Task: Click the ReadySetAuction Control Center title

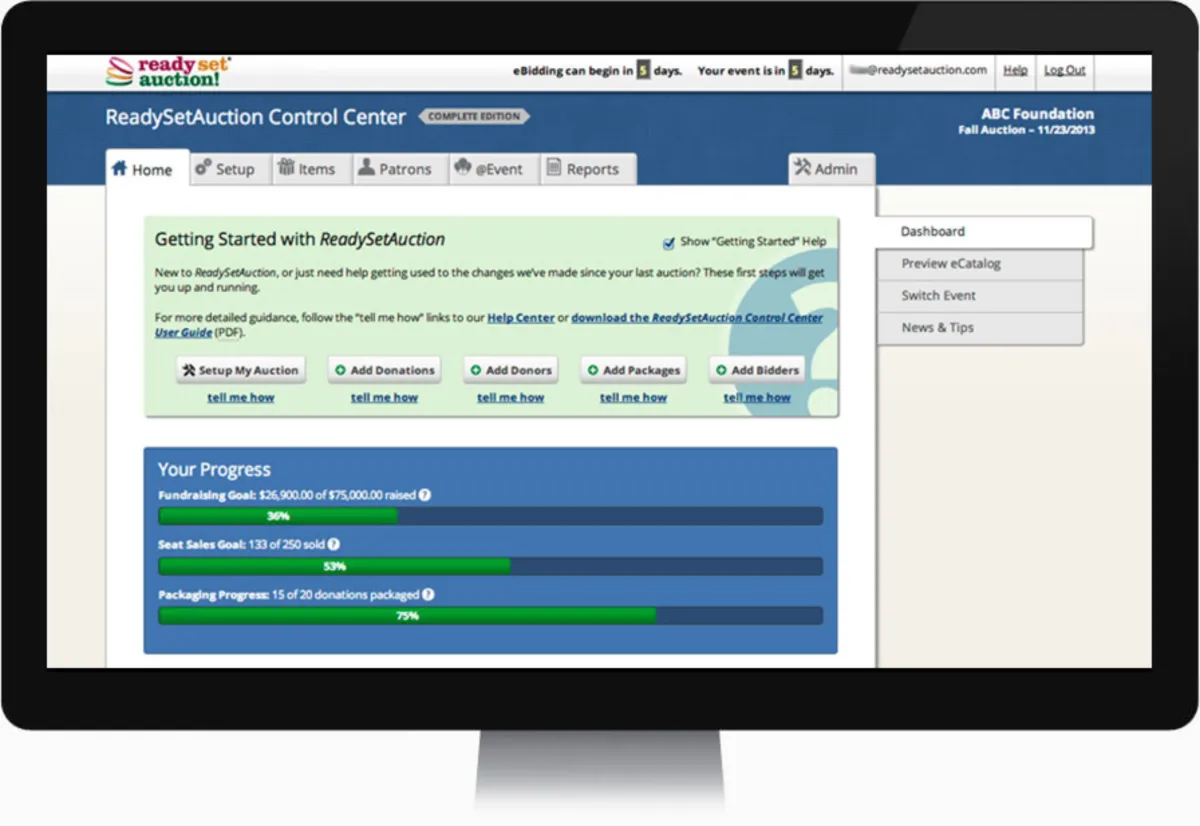Action: (x=256, y=117)
